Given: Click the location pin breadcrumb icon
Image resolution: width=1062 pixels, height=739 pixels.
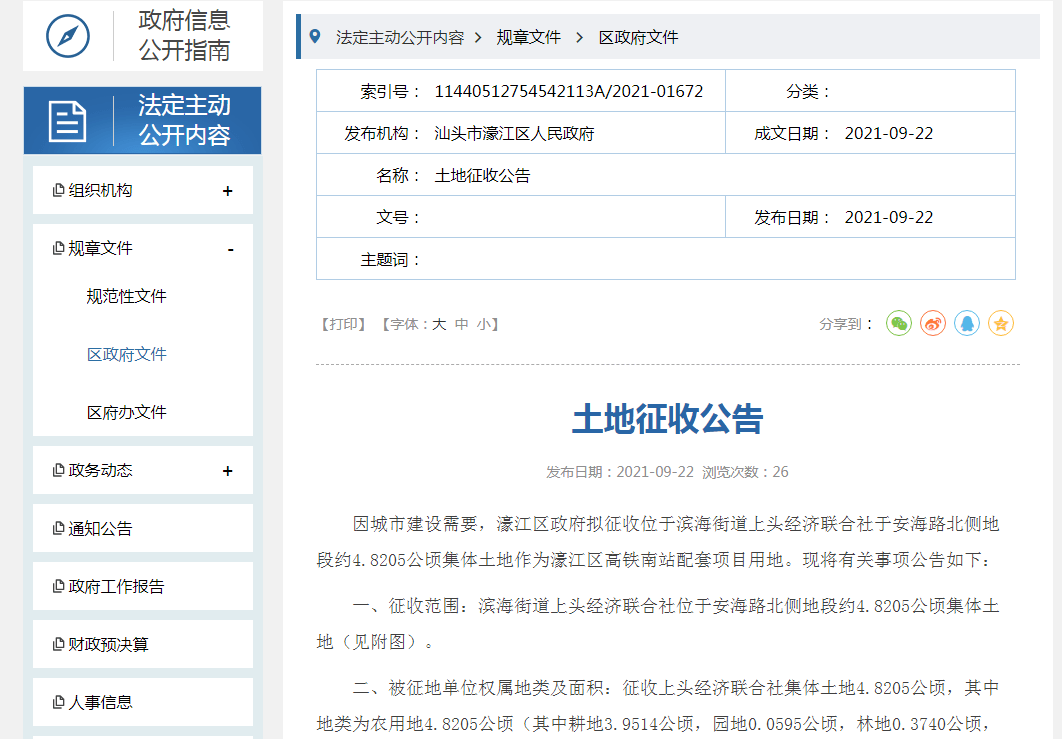Looking at the screenshot, I should [x=315, y=37].
